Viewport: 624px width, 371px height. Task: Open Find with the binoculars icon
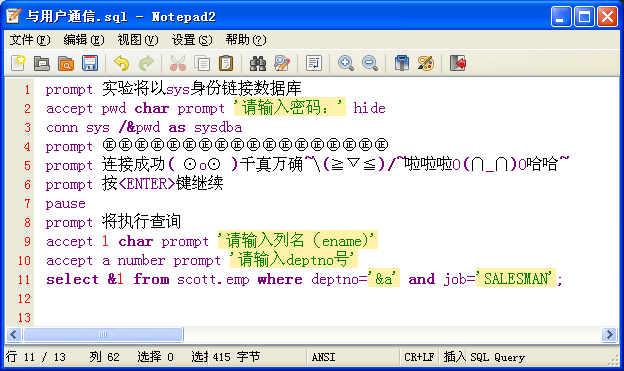click(x=258, y=63)
